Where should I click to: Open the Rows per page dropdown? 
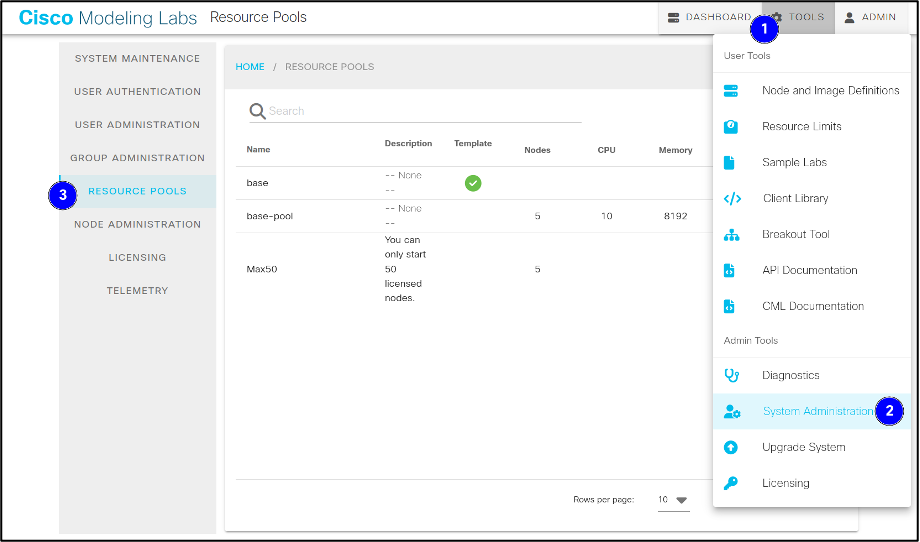click(673, 500)
